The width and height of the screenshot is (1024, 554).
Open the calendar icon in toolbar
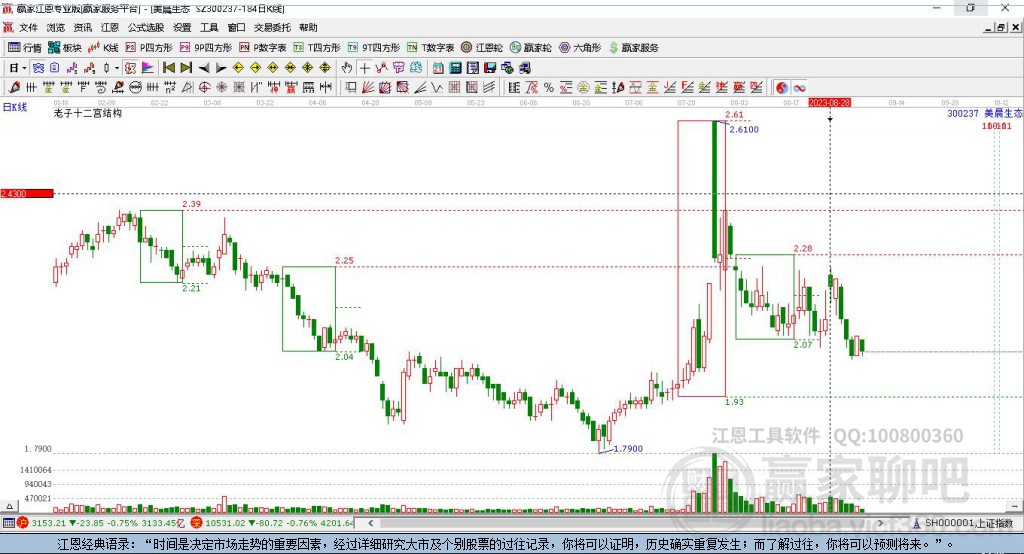438,68
